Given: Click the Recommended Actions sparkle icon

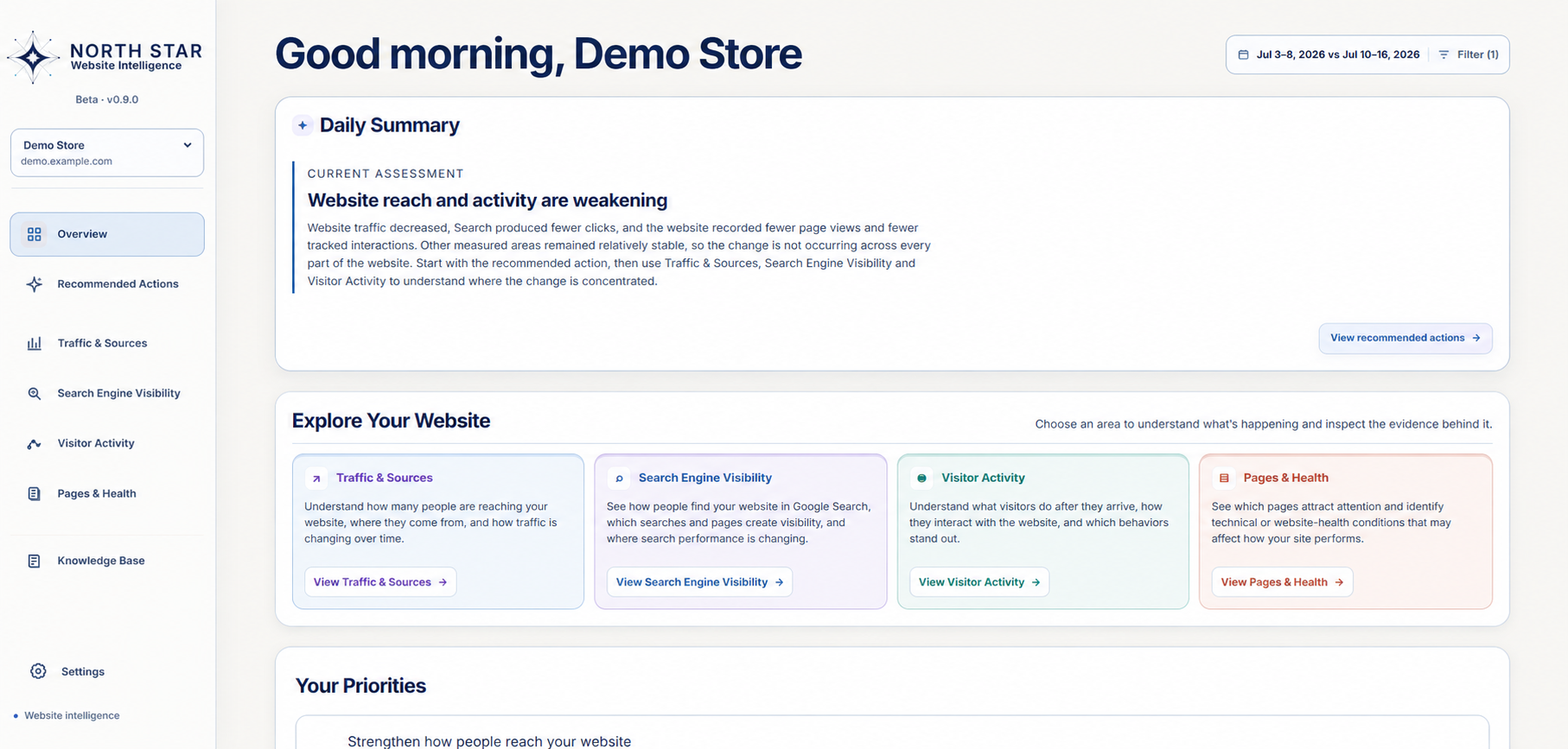Looking at the screenshot, I should coord(35,284).
